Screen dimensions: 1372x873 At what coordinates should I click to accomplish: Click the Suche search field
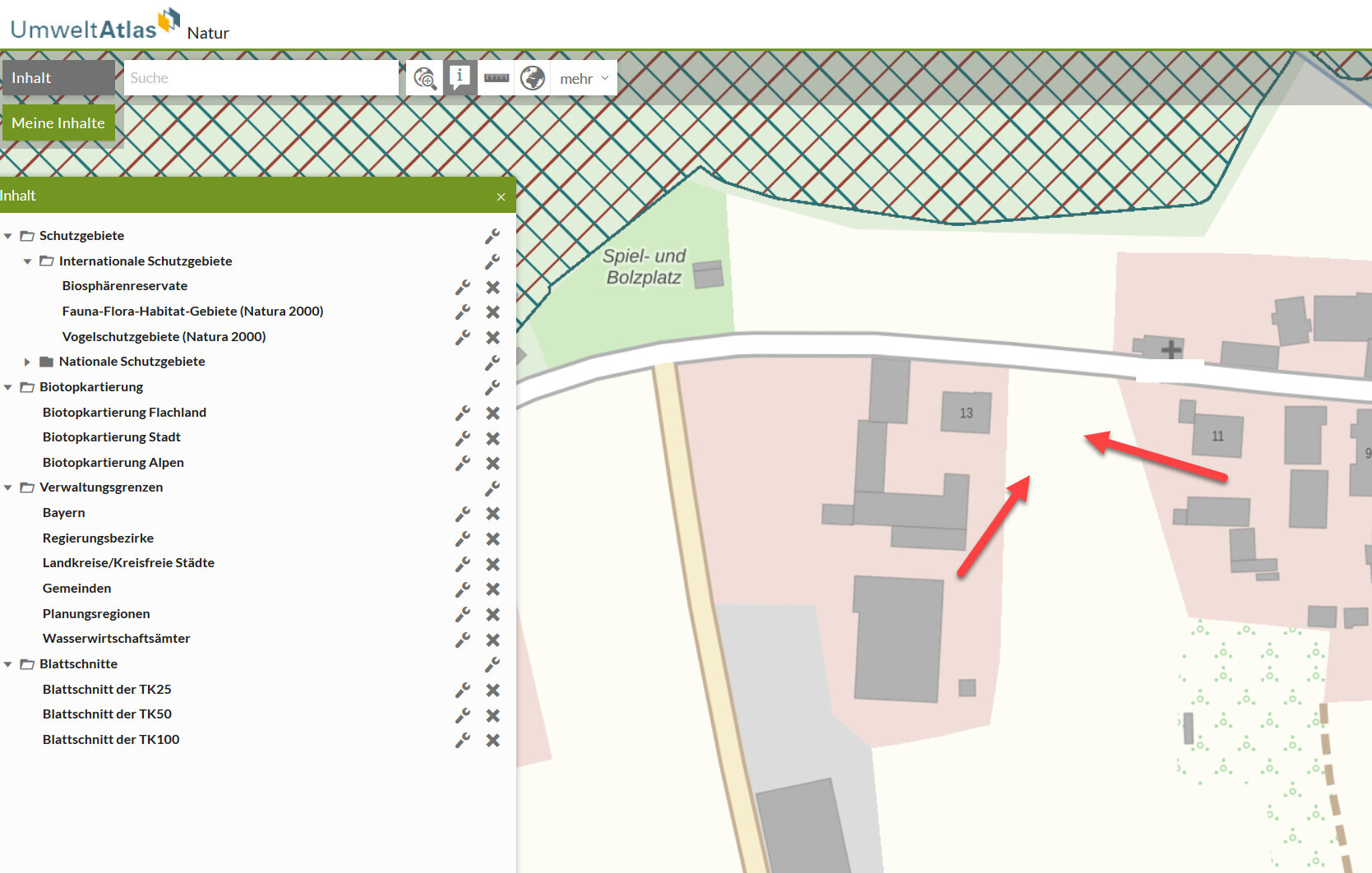point(261,78)
